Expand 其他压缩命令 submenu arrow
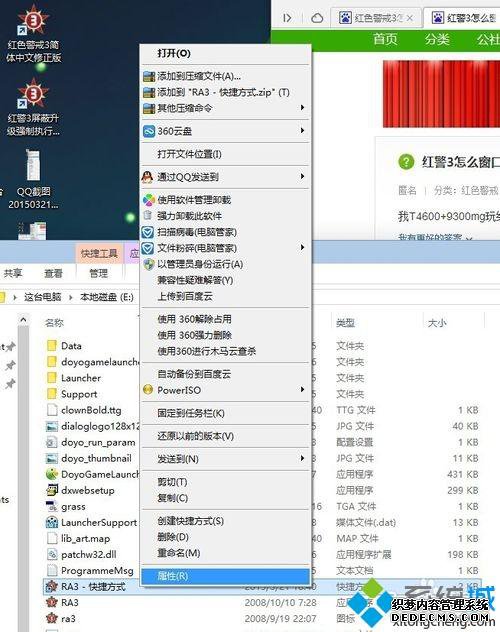Image resolution: width=500 pixels, height=632 pixels. coord(302,107)
